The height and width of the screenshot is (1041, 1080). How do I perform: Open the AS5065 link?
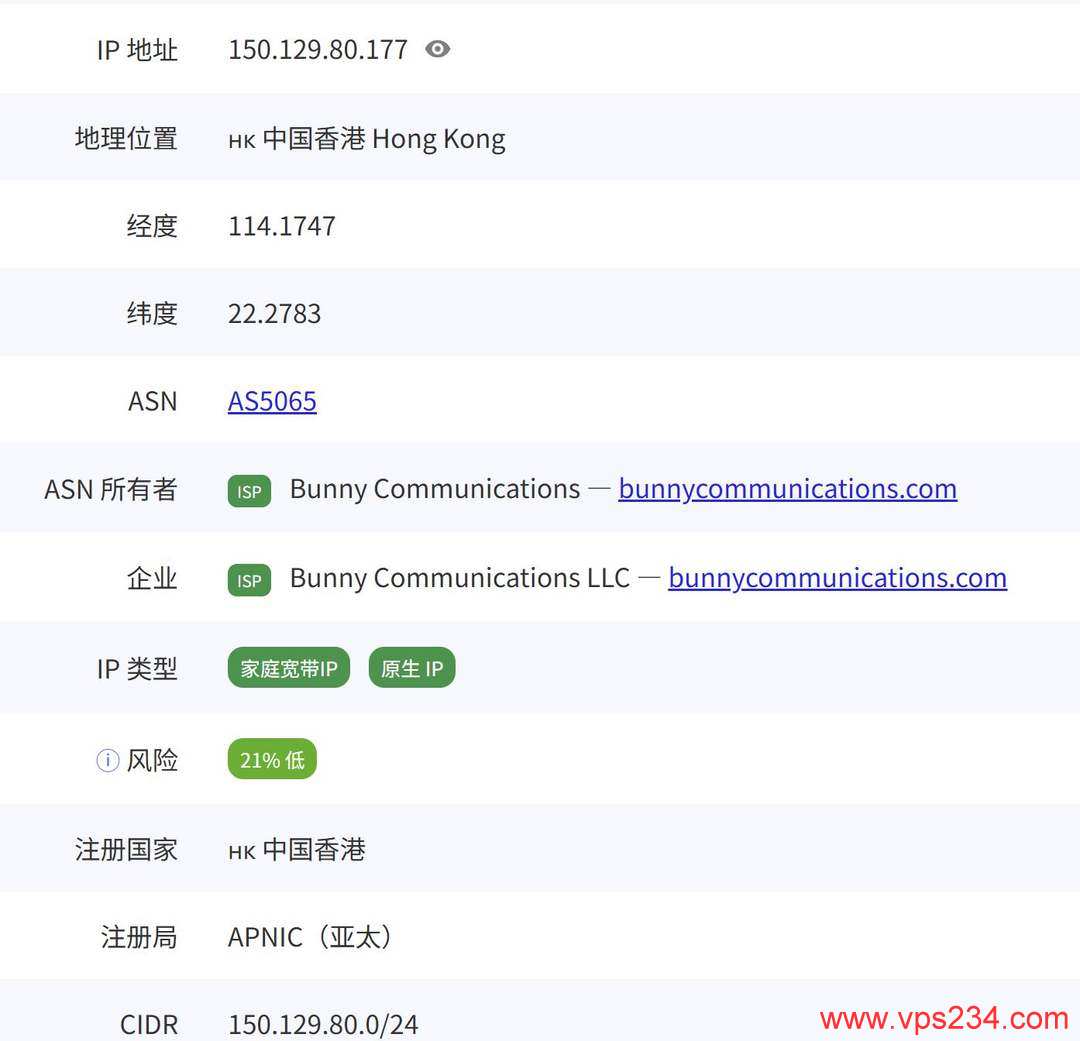272,401
